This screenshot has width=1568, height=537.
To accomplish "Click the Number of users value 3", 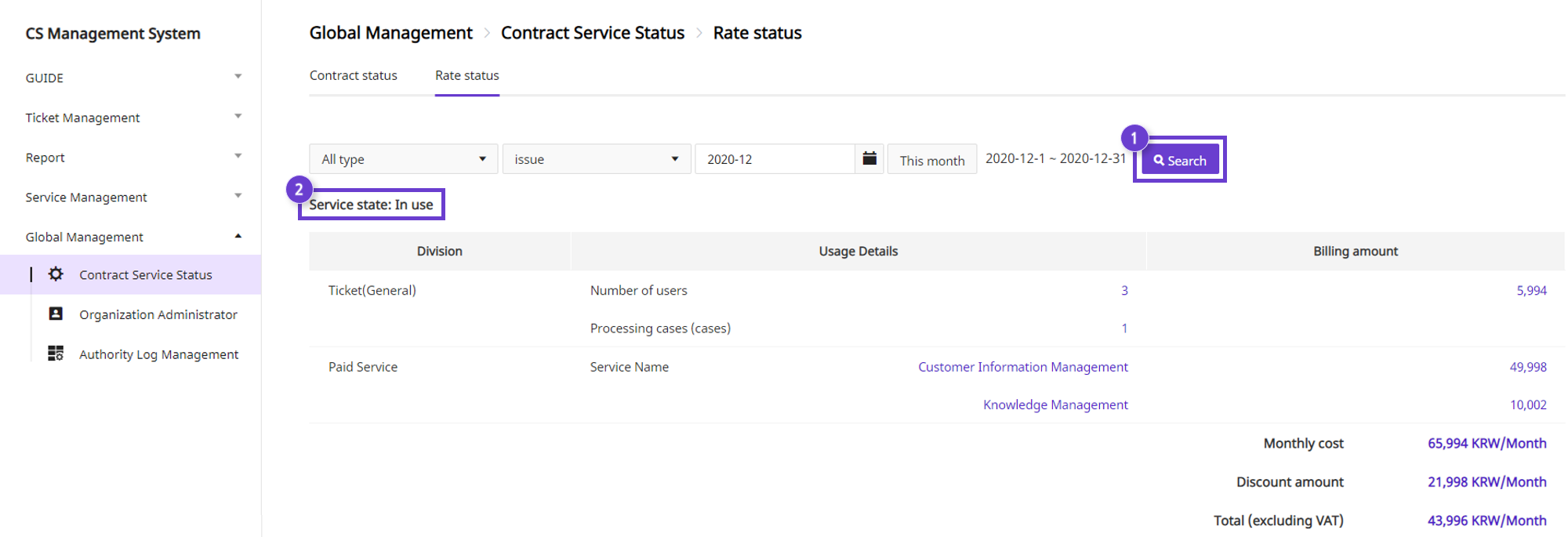I will pyautogui.click(x=1124, y=290).
